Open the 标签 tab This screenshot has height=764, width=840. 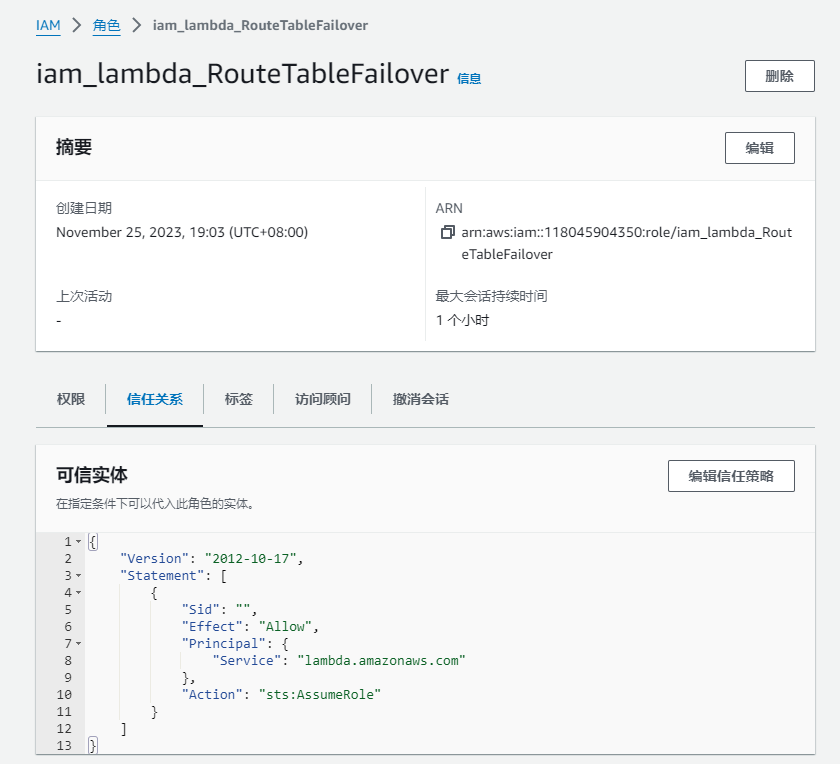point(239,399)
